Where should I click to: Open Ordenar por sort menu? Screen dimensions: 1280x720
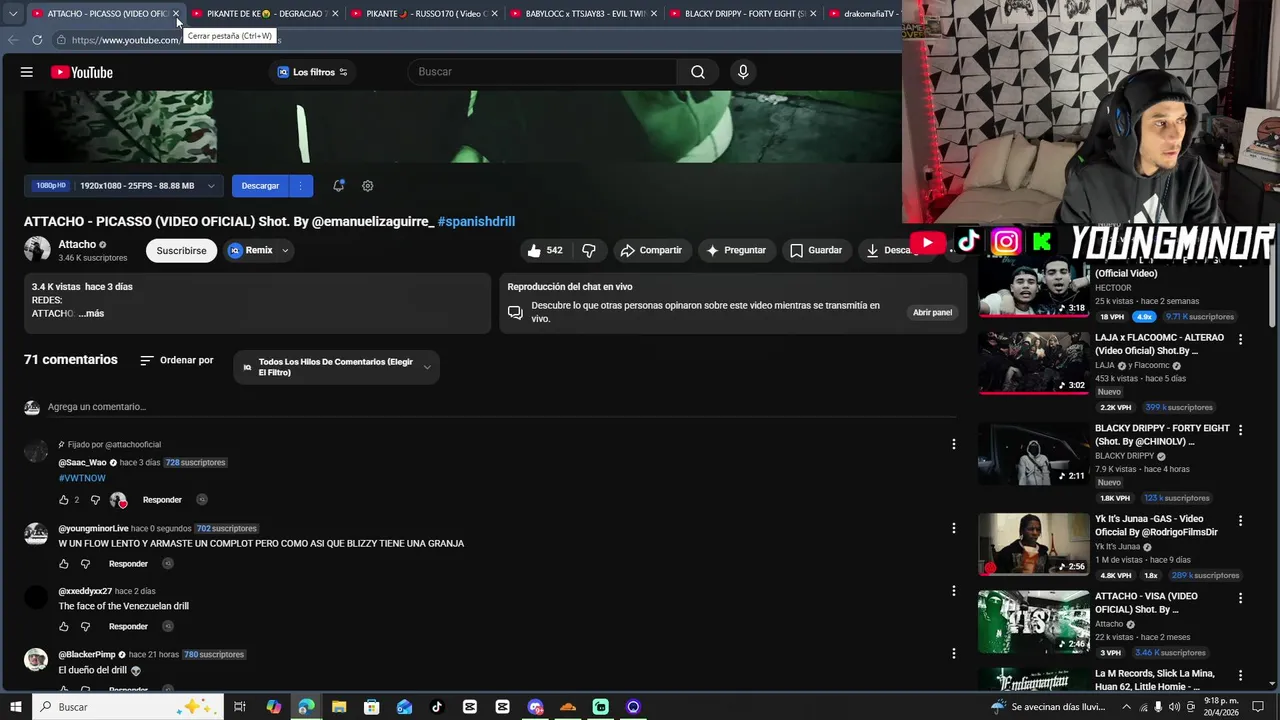pos(177,361)
